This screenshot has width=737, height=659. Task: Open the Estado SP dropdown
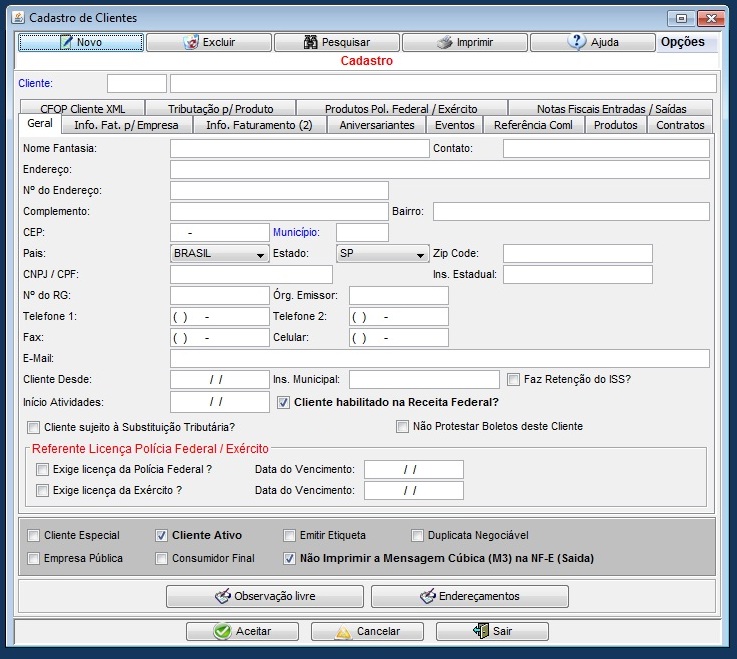[x=383, y=253]
